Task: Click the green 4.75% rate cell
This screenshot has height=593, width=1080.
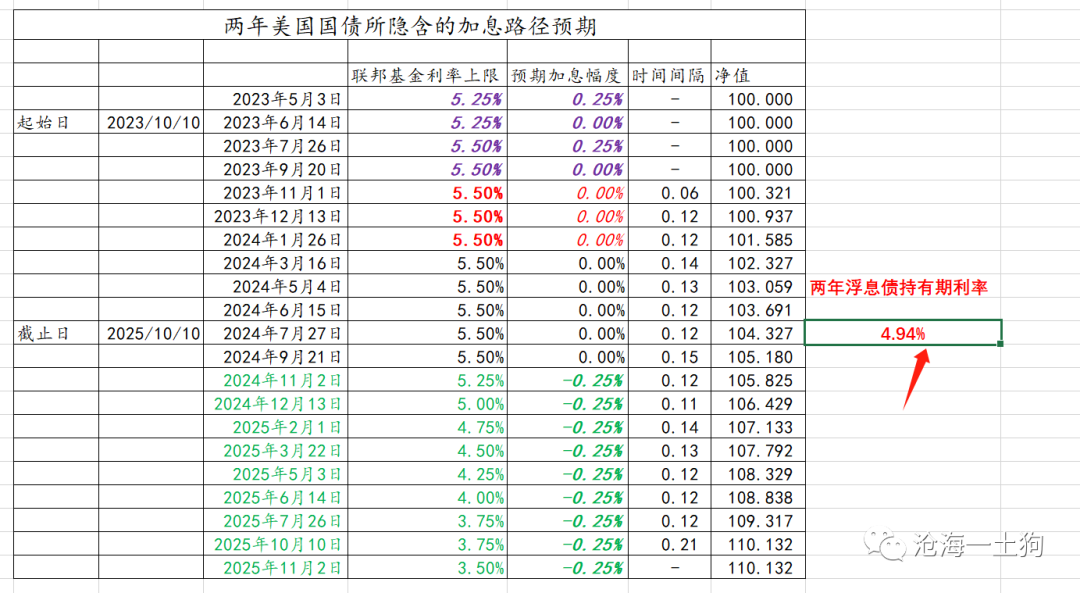Action: click(427, 427)
